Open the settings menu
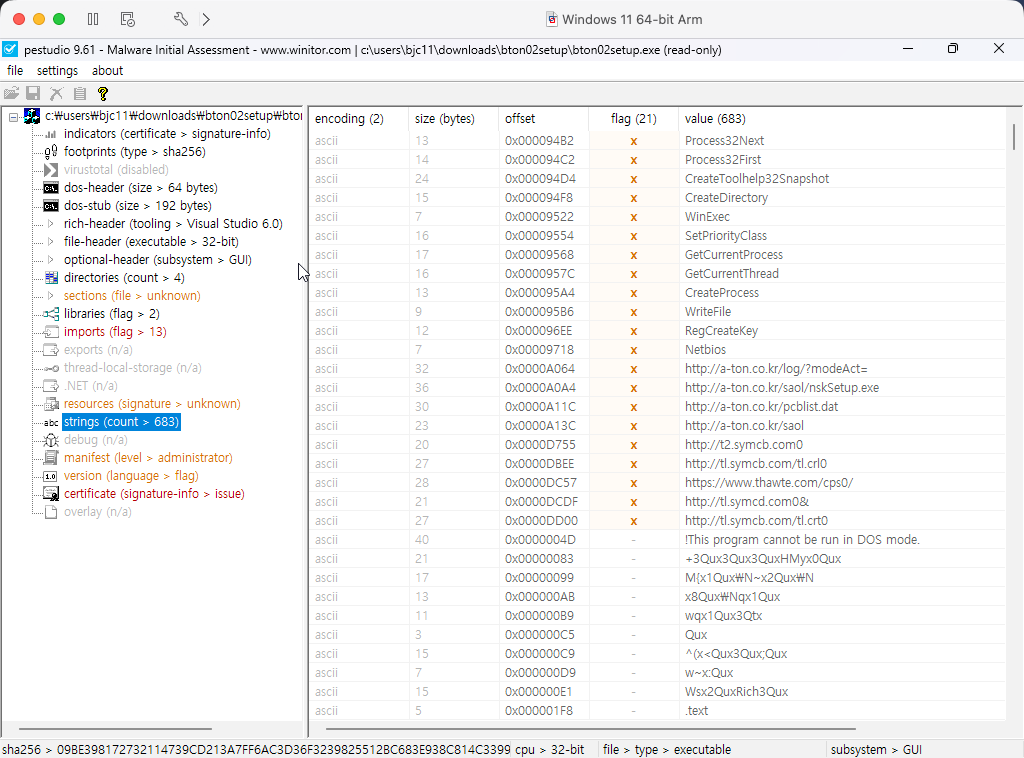Image resolution: width=1024 pixels, height=758 pixels. tap(57, 71)
